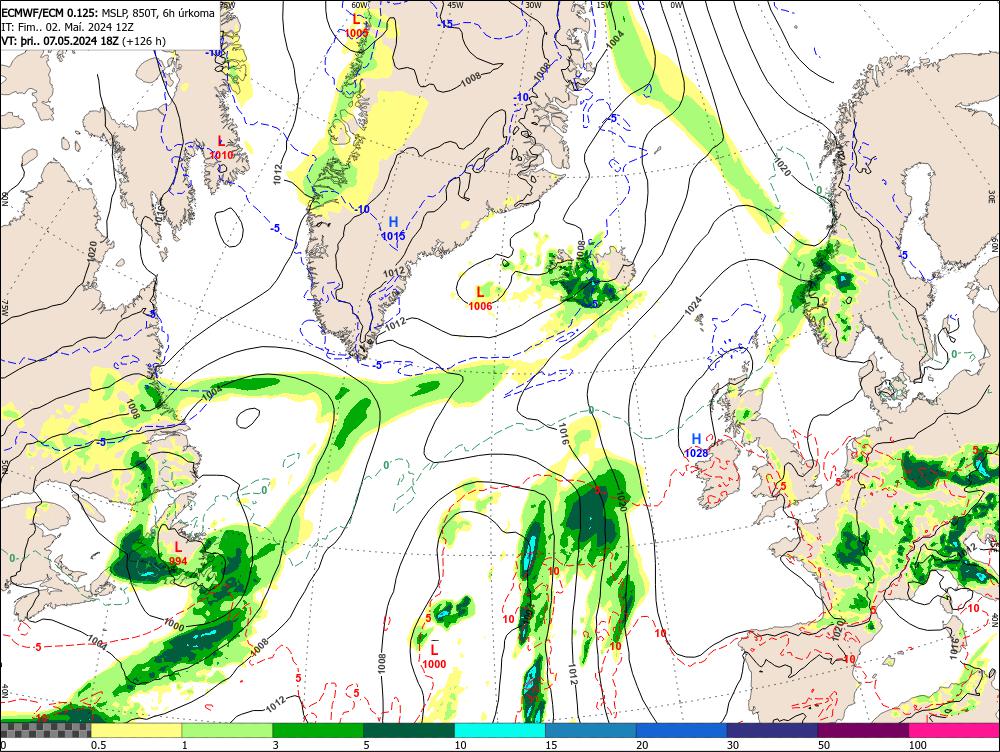Select the 'L 1010' low marker
The height and width of the screenshot is (752, 1000).
coord(221,147)
